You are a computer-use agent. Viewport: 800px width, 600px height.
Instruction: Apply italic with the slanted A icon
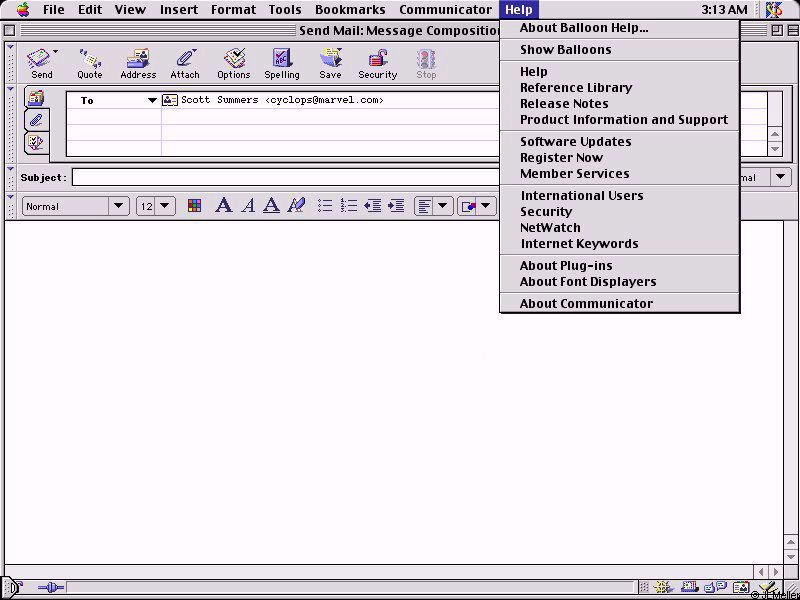point(248,206)
